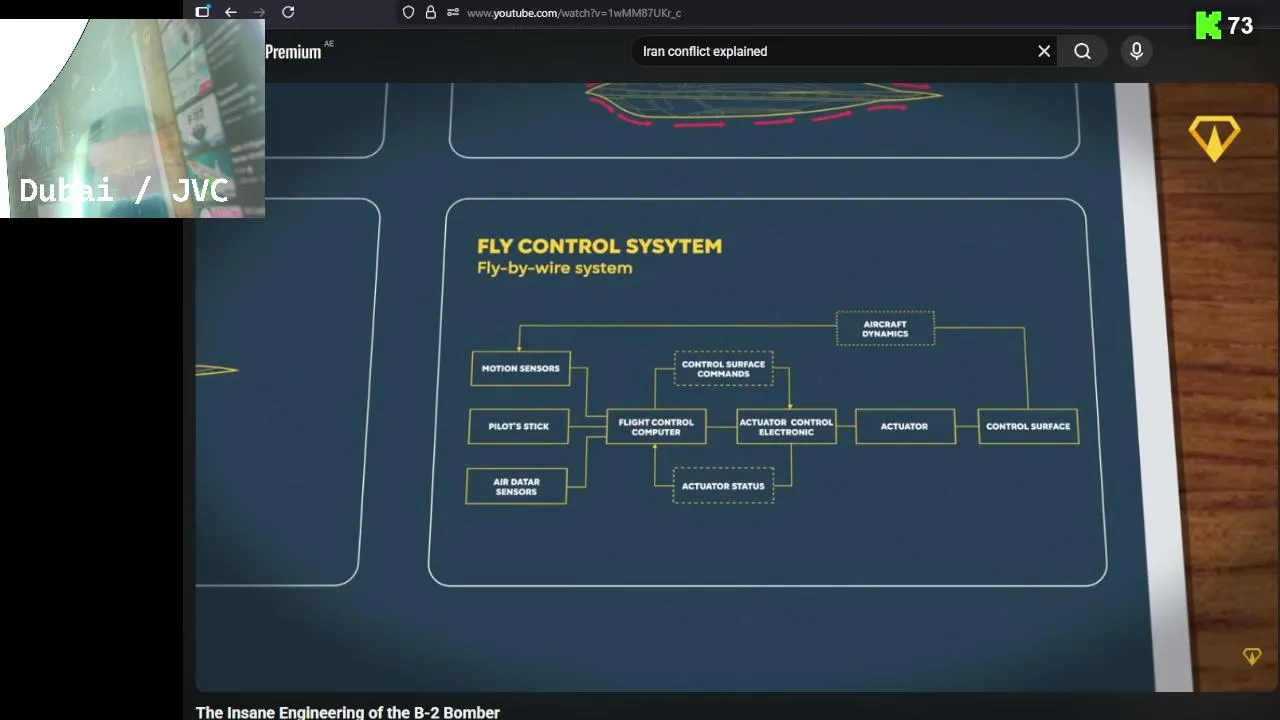The image size is (1280, 720).
Task: Click the number 73 counter at top right
Action: [1240, 26]
